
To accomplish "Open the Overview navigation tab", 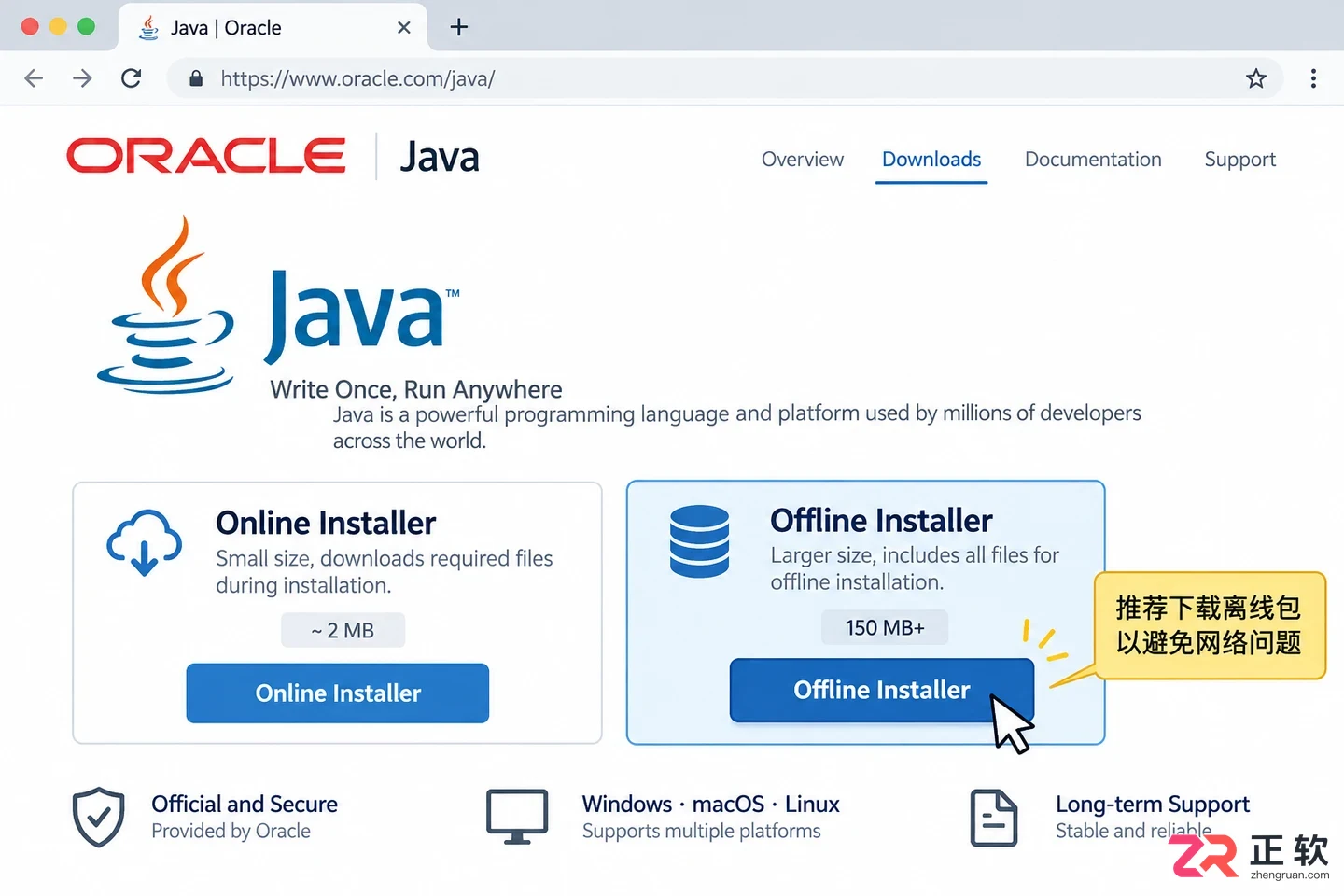I will click(803, 160).
